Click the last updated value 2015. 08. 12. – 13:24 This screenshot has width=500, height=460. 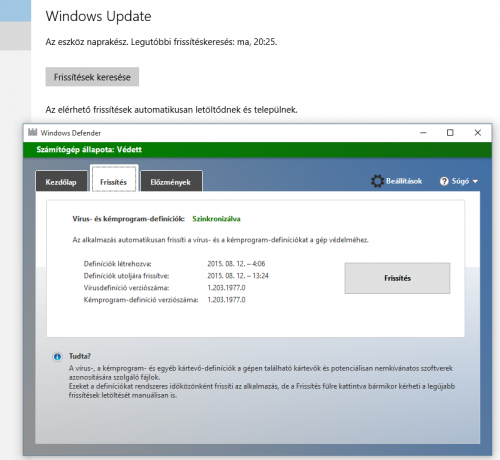click(x=238, y=276)
